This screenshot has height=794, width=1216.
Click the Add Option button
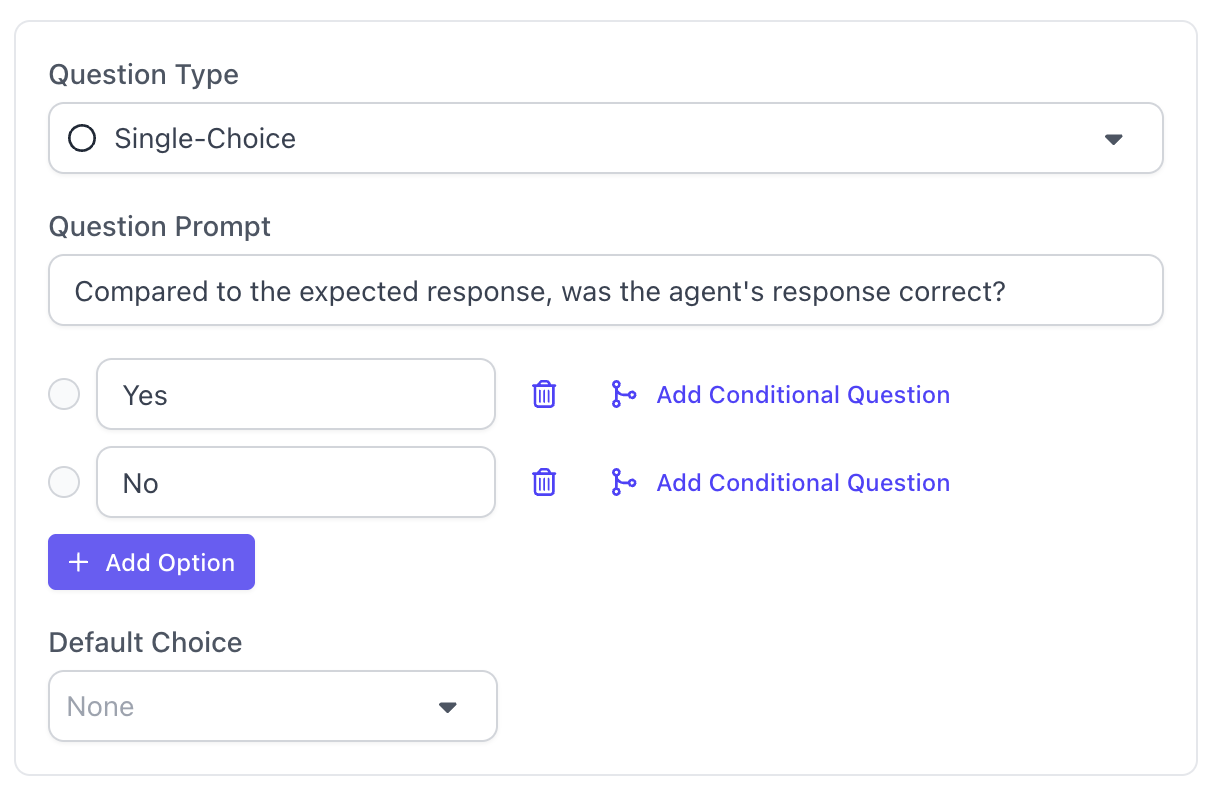151,562
